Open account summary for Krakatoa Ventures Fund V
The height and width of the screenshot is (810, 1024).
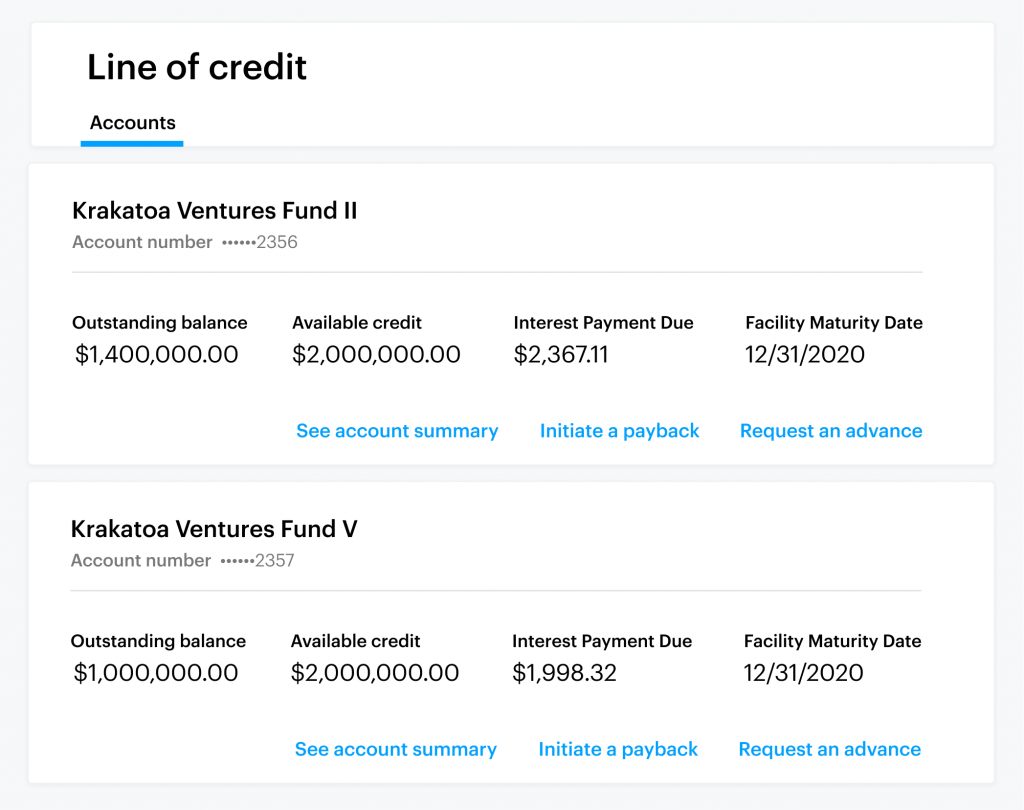396,748
